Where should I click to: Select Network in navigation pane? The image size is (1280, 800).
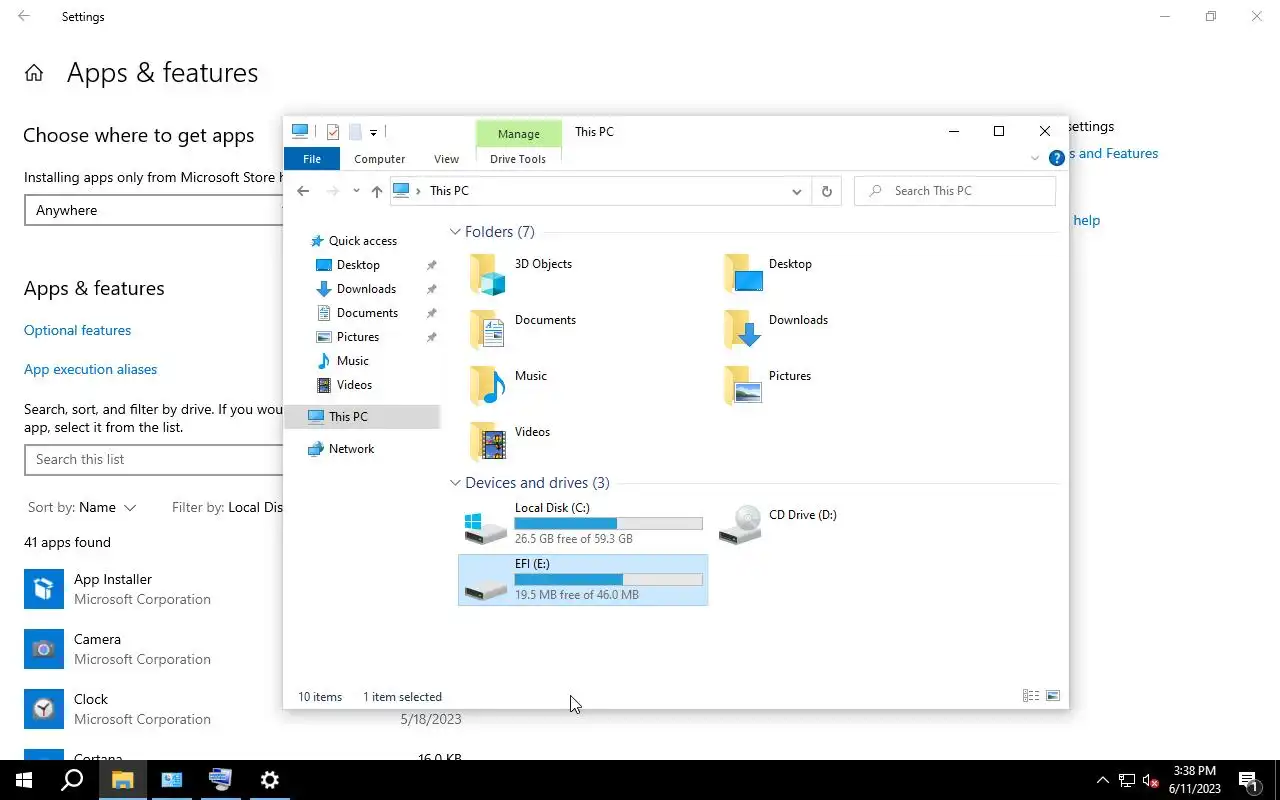pos(351,449)
